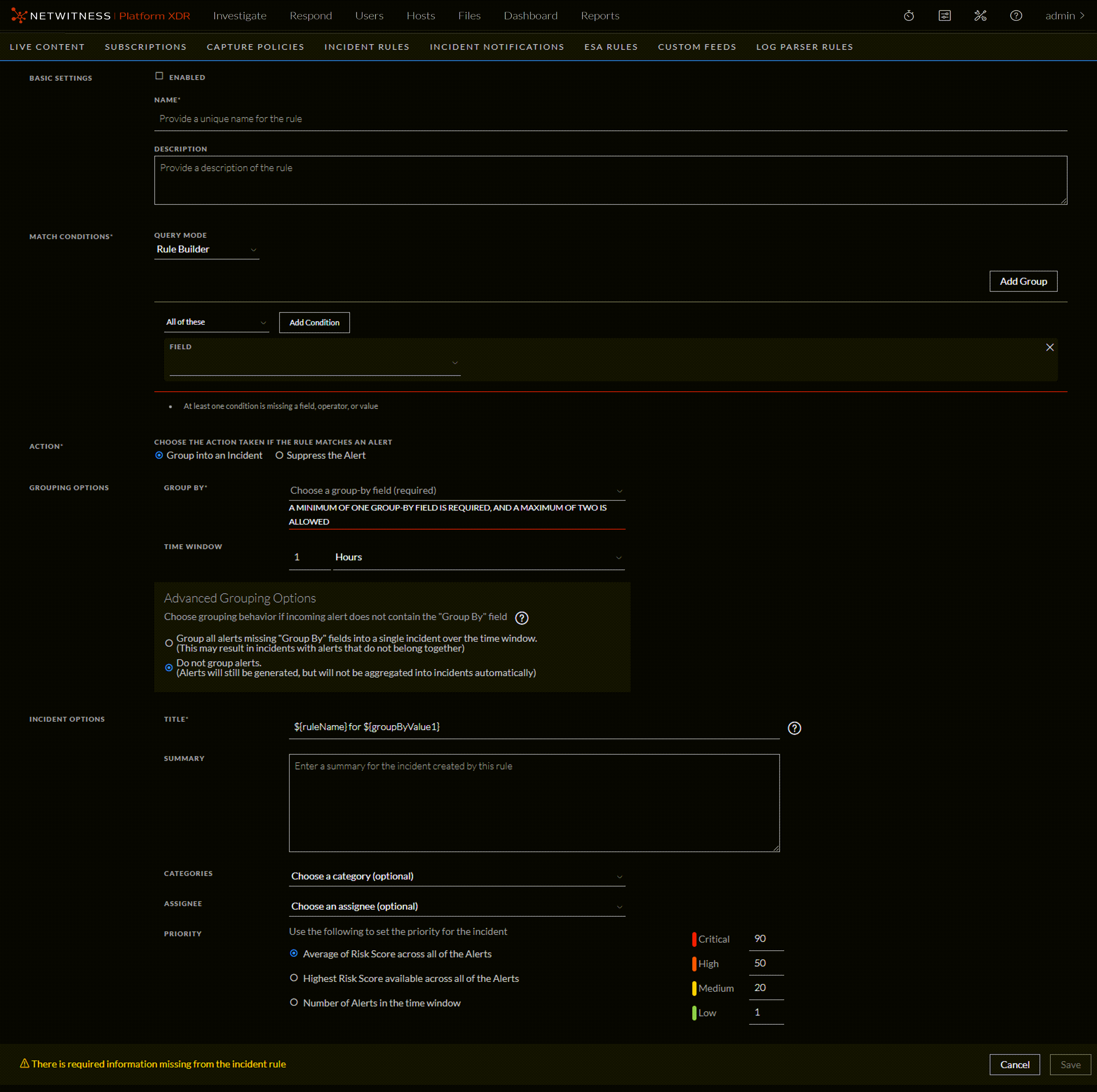This screenshot has width=1097, height=1092.
Task: Click the Add Condition button
Action: [314, 322]
